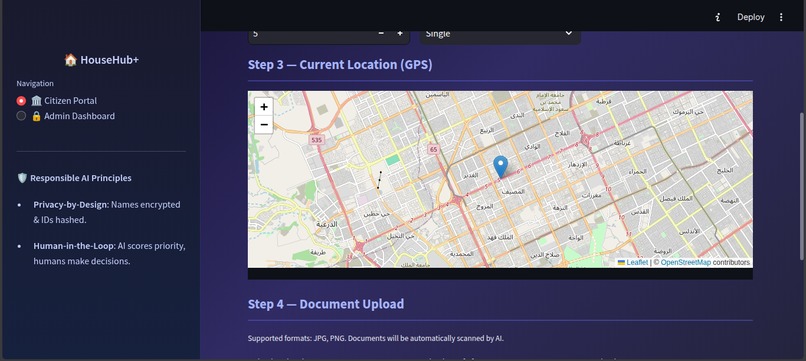Decrease the number input value with minus
This screenshot has height=361, width=806.
(381, 33)
